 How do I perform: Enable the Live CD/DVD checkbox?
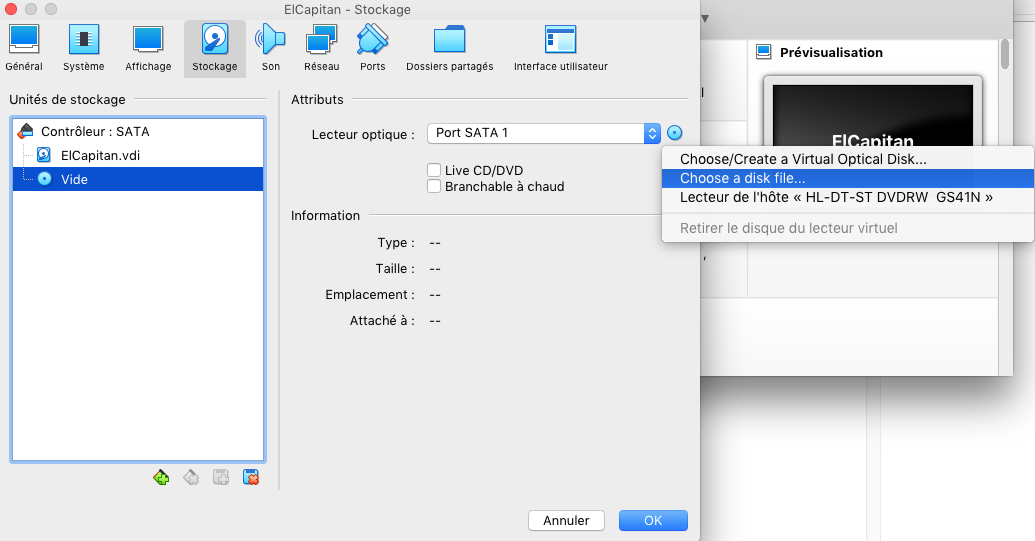434,170
